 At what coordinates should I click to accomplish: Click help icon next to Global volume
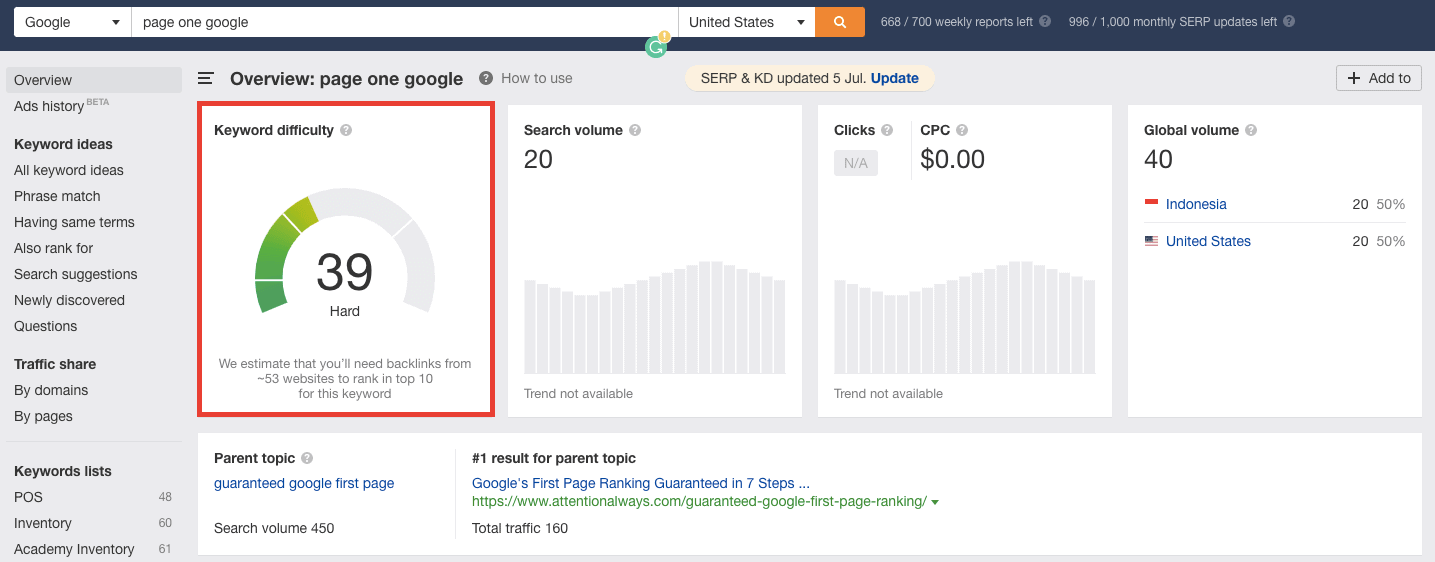(x=1251, y=130)
